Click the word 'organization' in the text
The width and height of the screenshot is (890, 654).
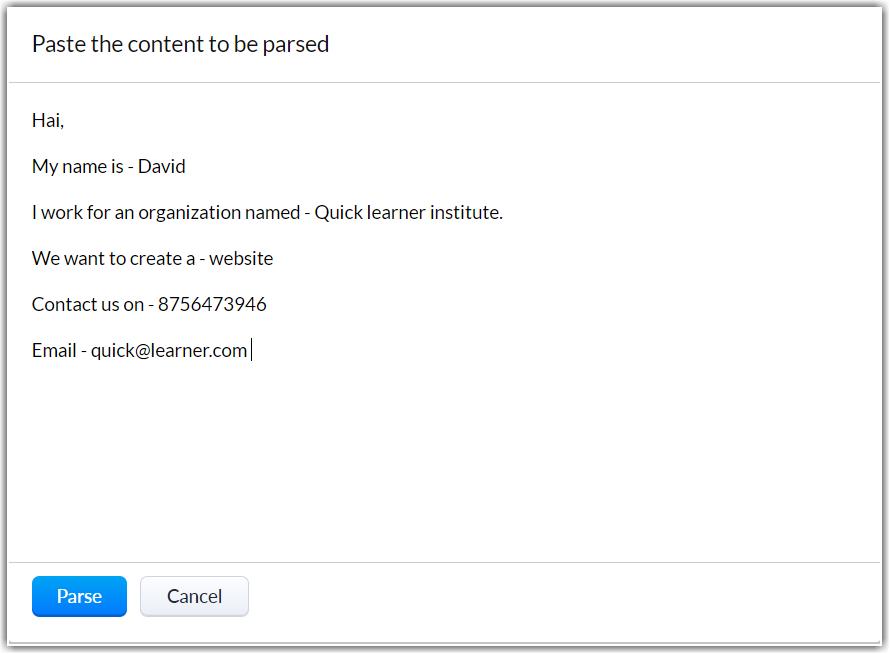point(191,213)
